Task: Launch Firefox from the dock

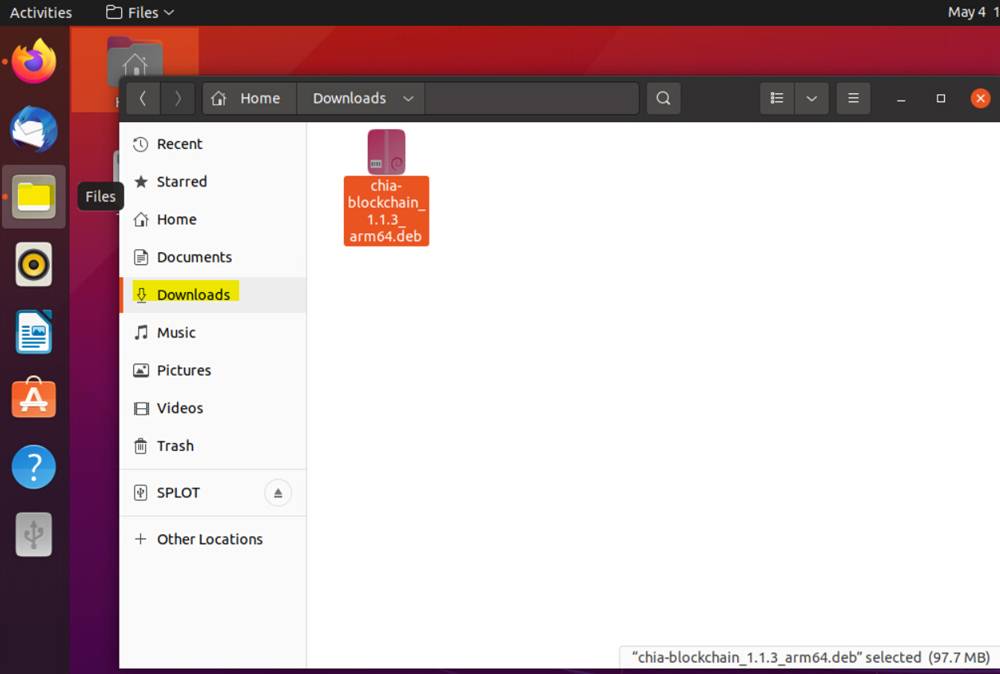Action: (x=34, y=61)
